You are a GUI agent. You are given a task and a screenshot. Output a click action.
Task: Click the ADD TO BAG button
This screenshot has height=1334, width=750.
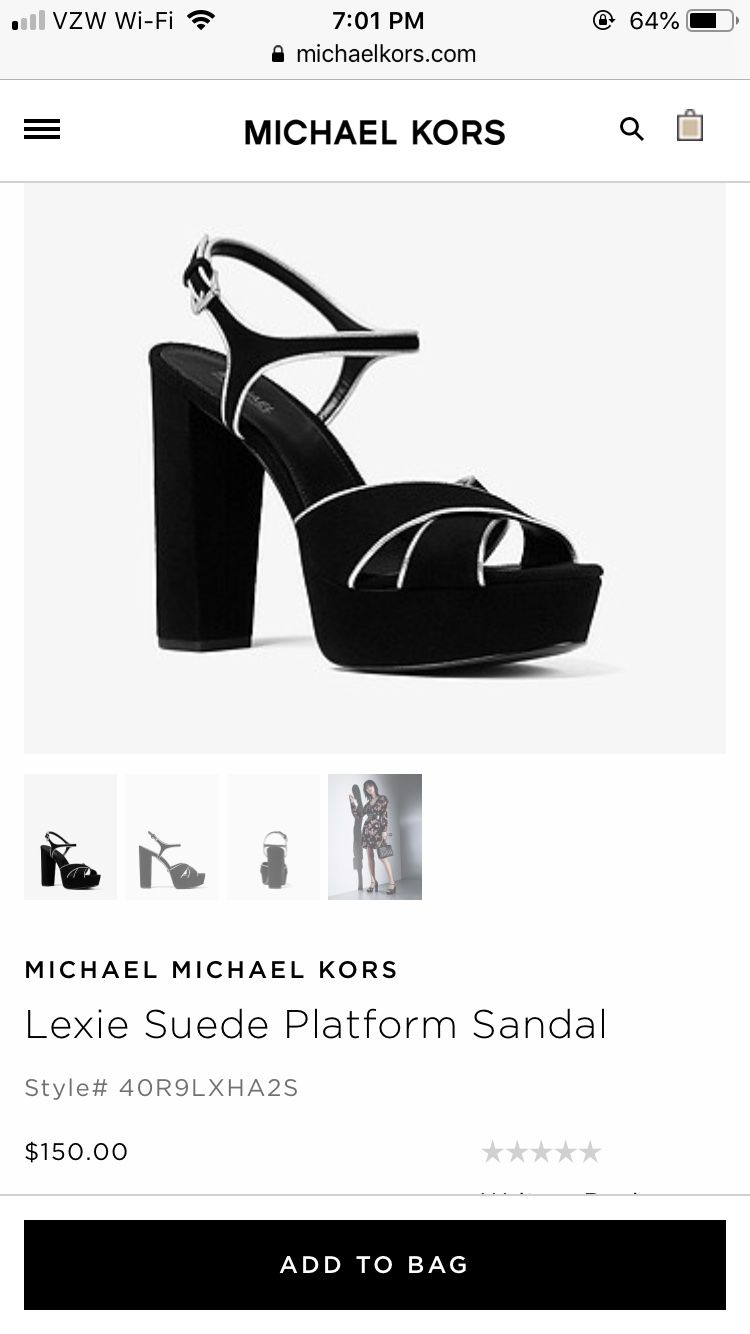(375, 1265)
